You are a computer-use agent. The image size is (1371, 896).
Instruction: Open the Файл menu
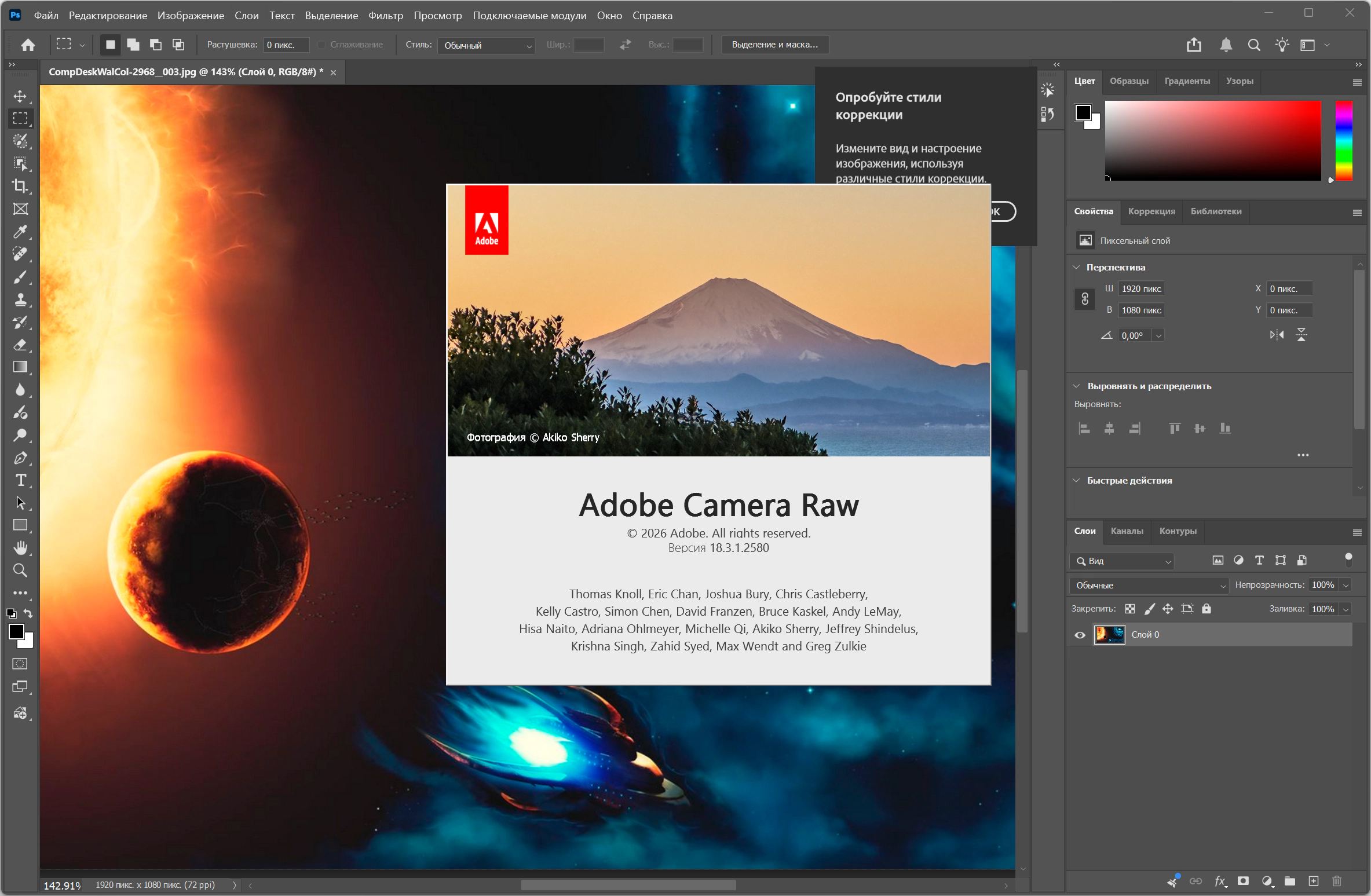pyautogui.click(x=46, y=16)
